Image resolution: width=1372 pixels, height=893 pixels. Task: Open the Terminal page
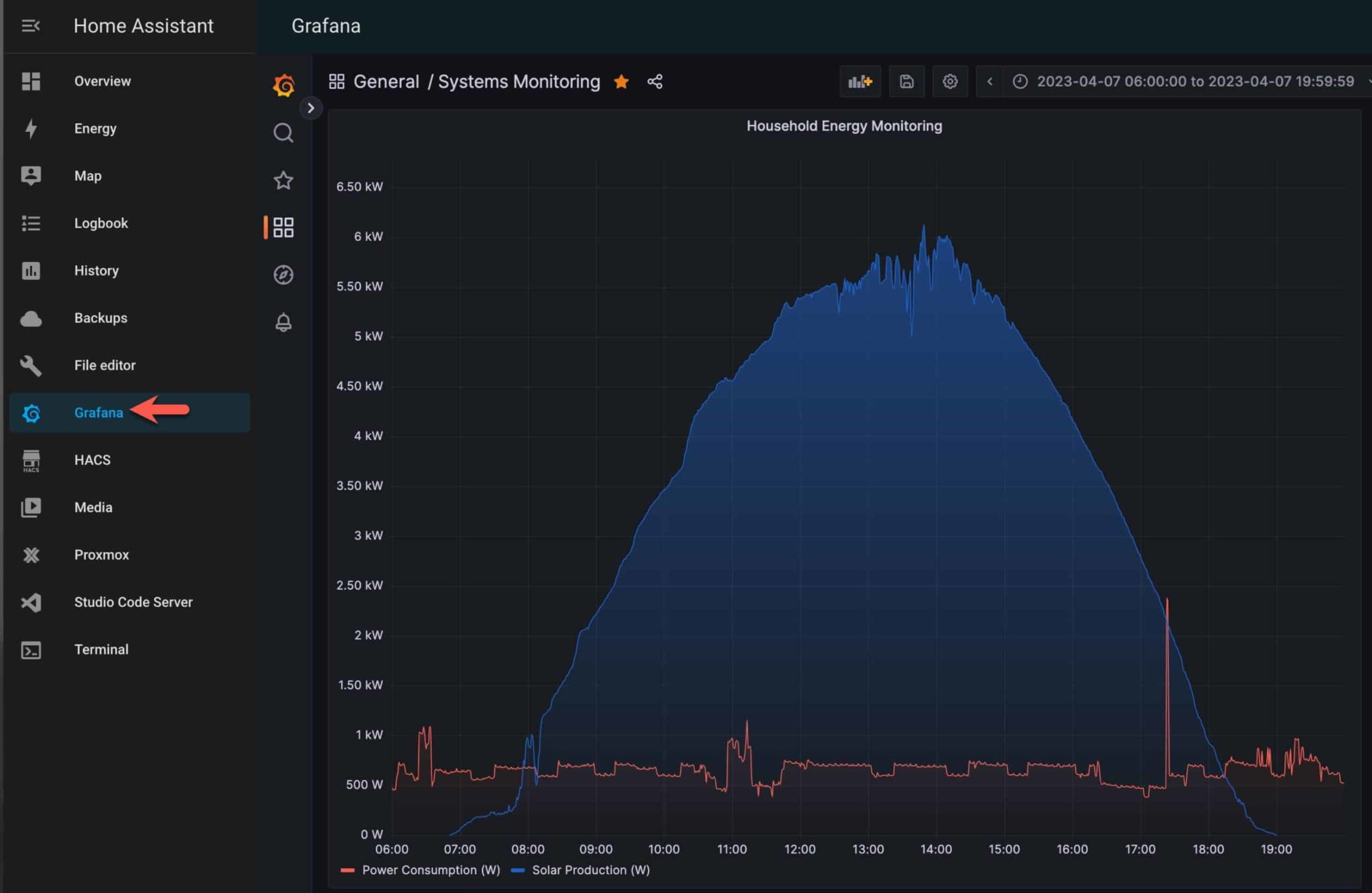tap(101, 649)
